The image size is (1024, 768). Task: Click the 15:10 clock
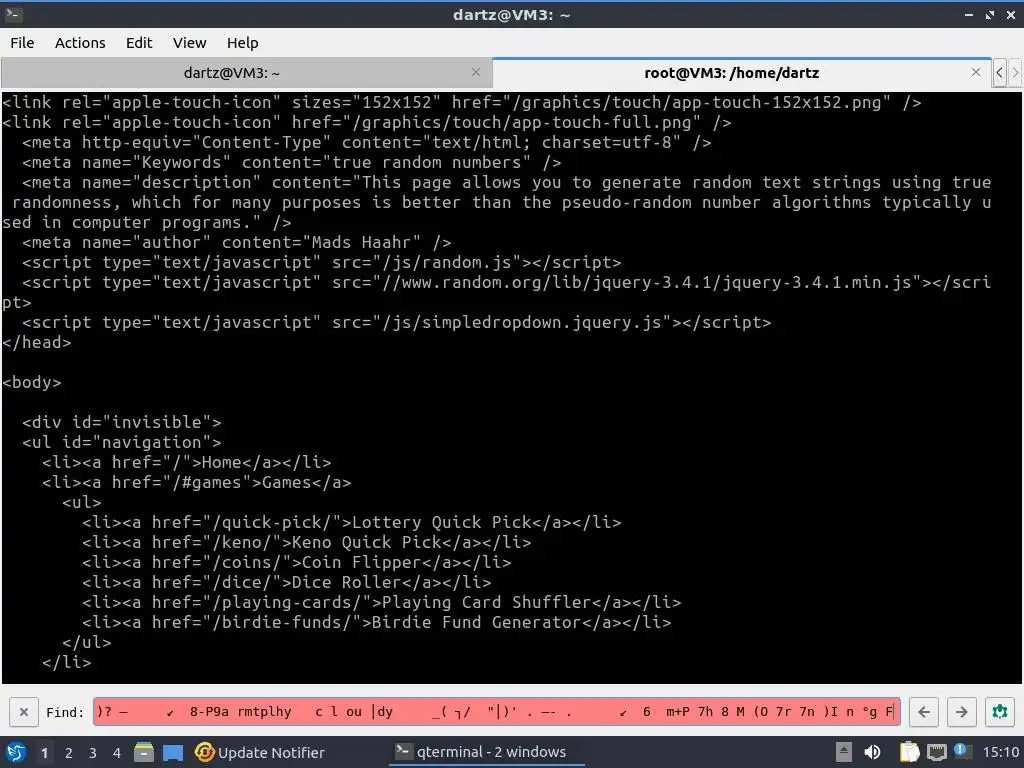click(1000, 752)
